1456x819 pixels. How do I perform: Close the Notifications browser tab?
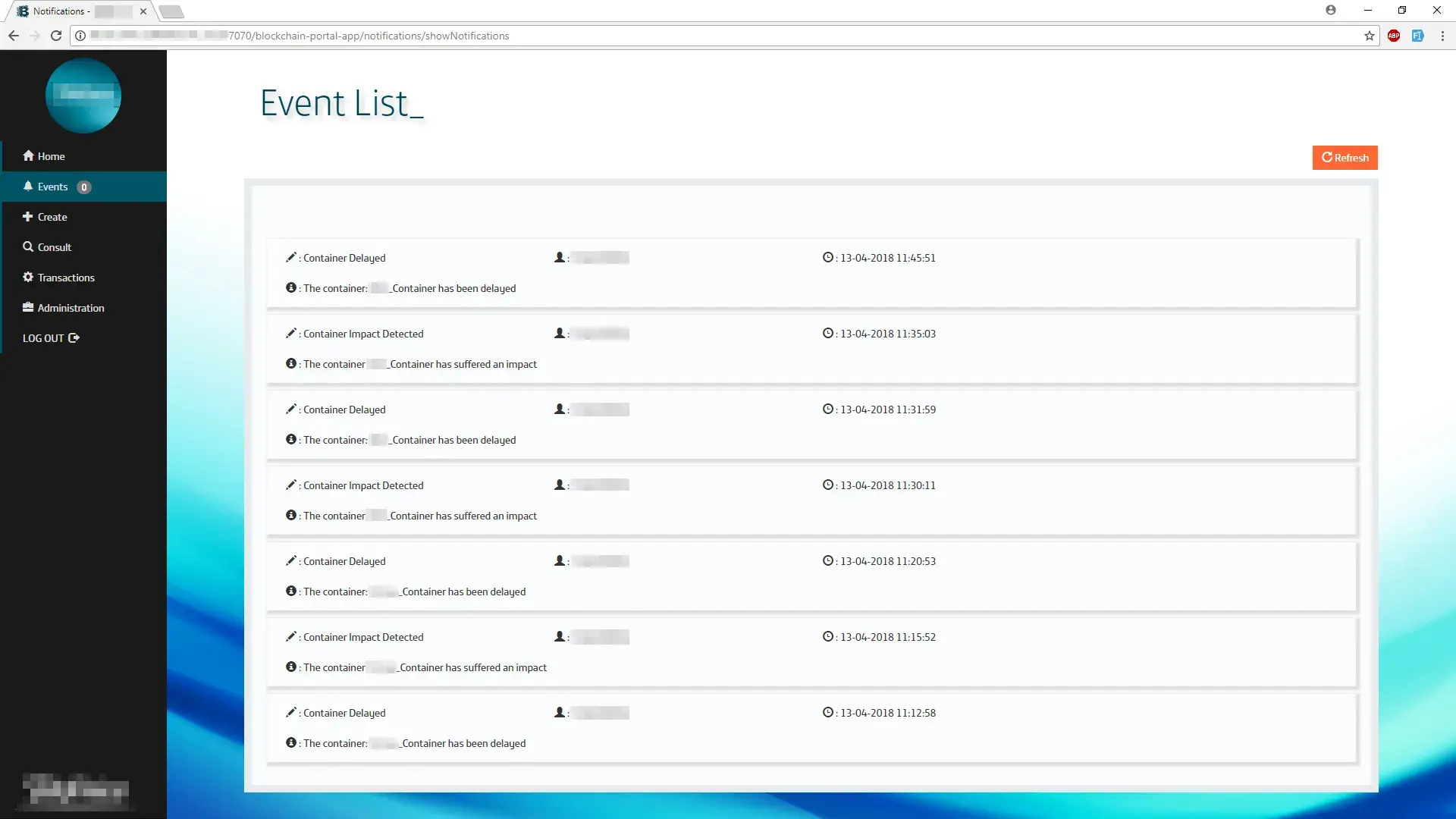[143, 11]
